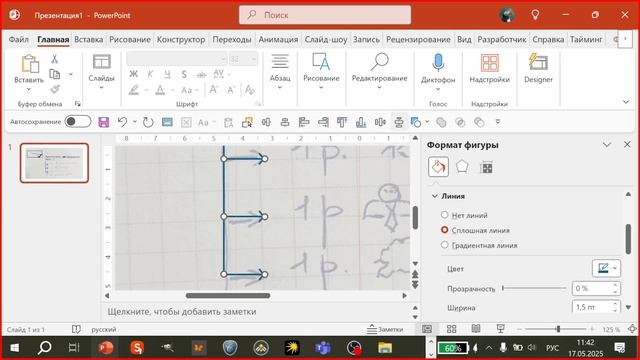The height and width of the screenshot is (360, 640).
Task: Open the undo history dropdown arrow
Action: click(134, 122)
